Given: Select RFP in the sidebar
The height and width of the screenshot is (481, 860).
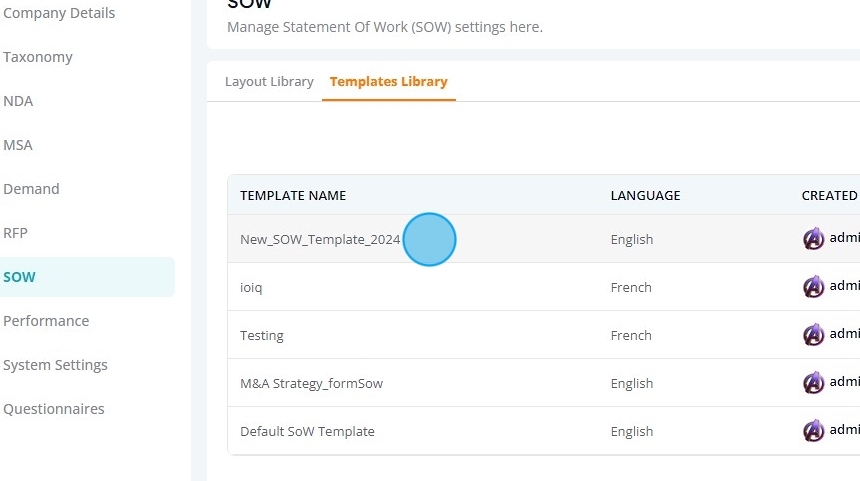Looking at the screenshot, I should pyautogui.click(x=16, y=233).
